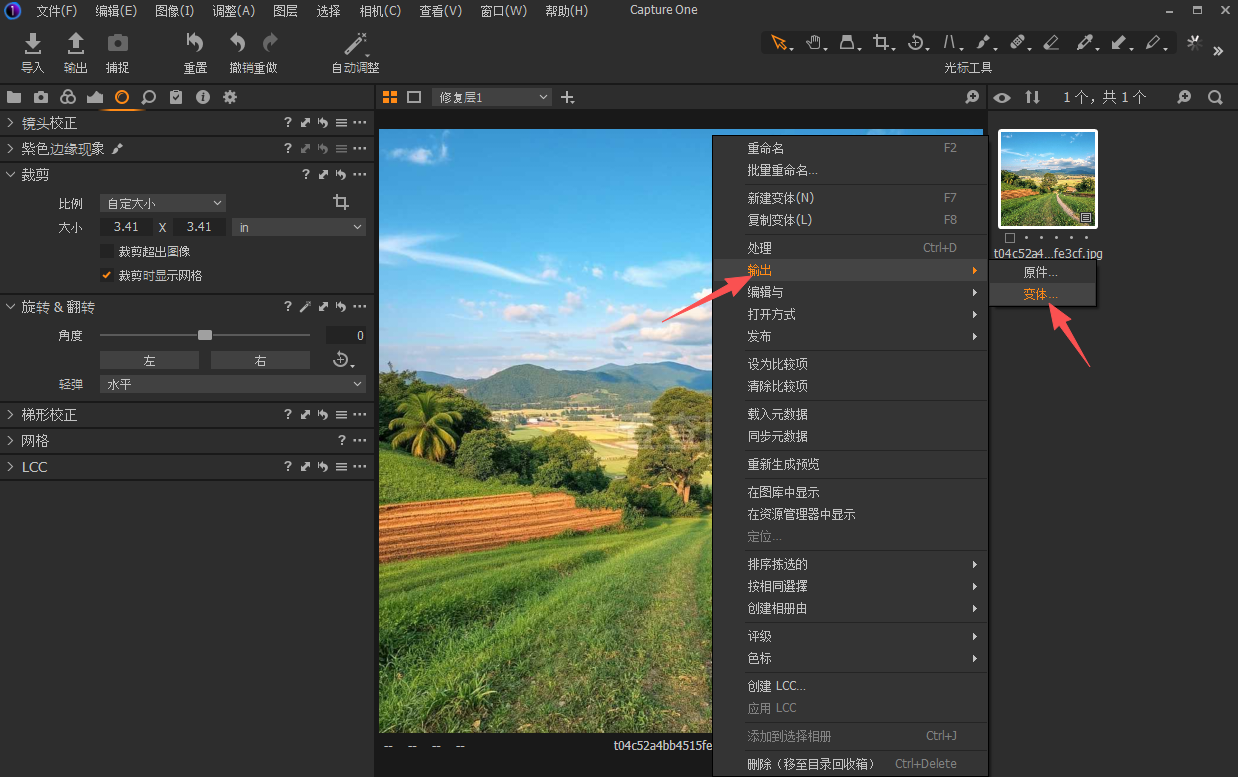1238x777 pixels.
Task: Click crop icon in 裁剪 panel
Action: 341,202
